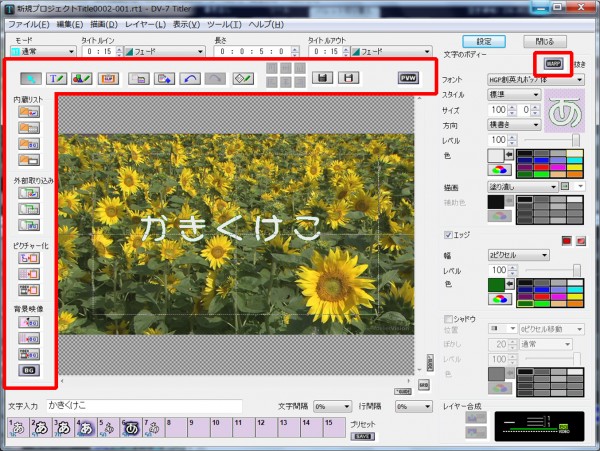Viewport: 600px width, 451px height.
Task: Click the PVW preview button
Action: click(408, 77)
